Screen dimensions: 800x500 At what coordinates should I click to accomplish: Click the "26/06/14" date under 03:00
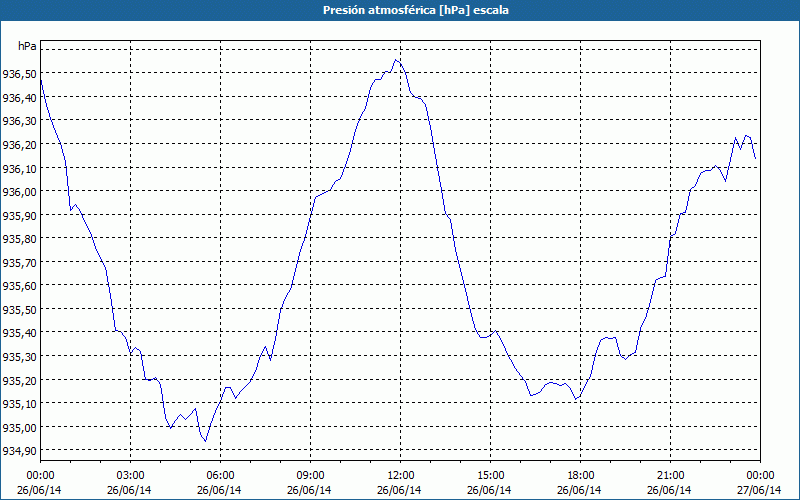pos(130,490)
